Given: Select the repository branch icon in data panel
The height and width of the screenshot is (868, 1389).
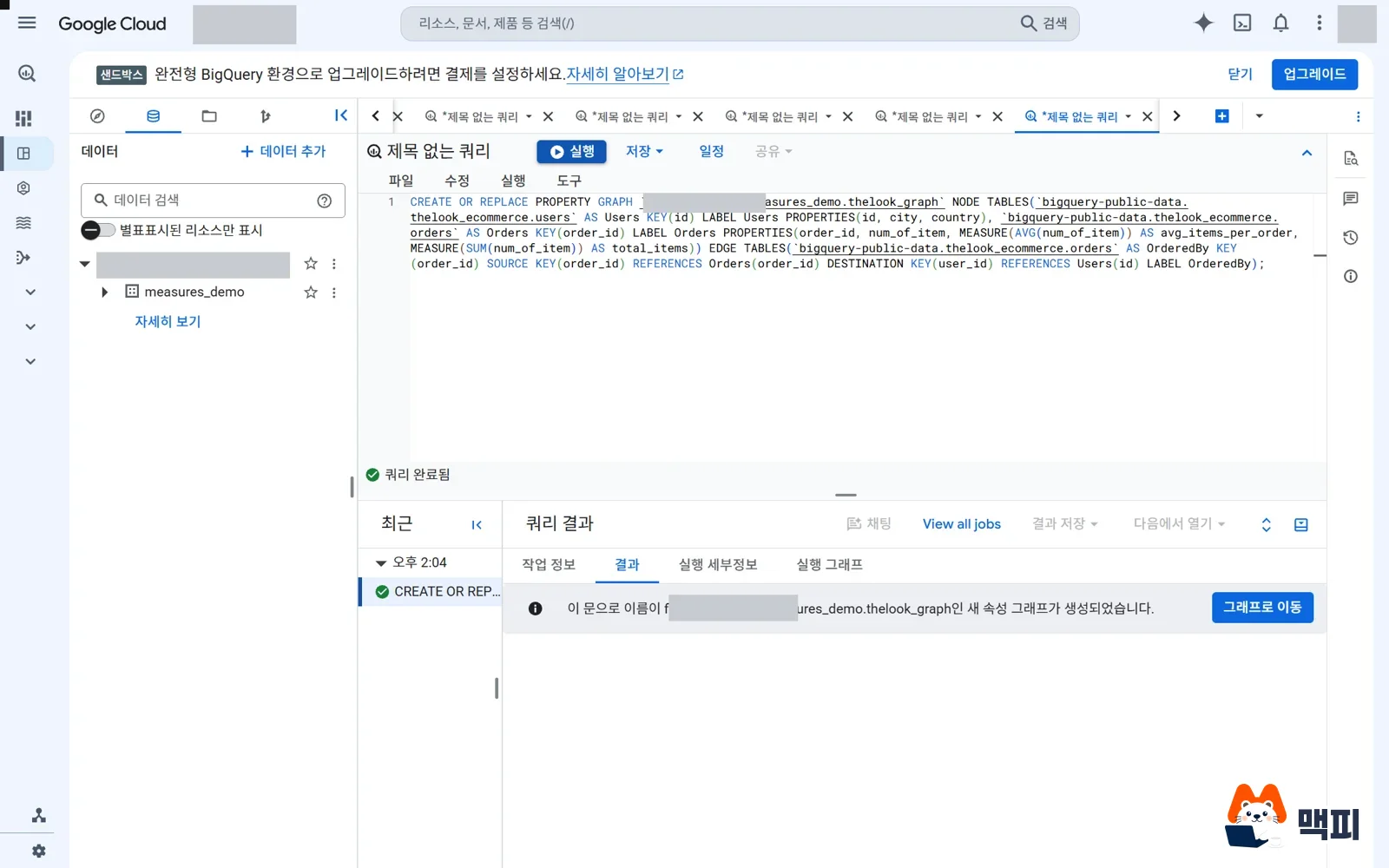Looking at the screenshot, I should tap(266, 116).
